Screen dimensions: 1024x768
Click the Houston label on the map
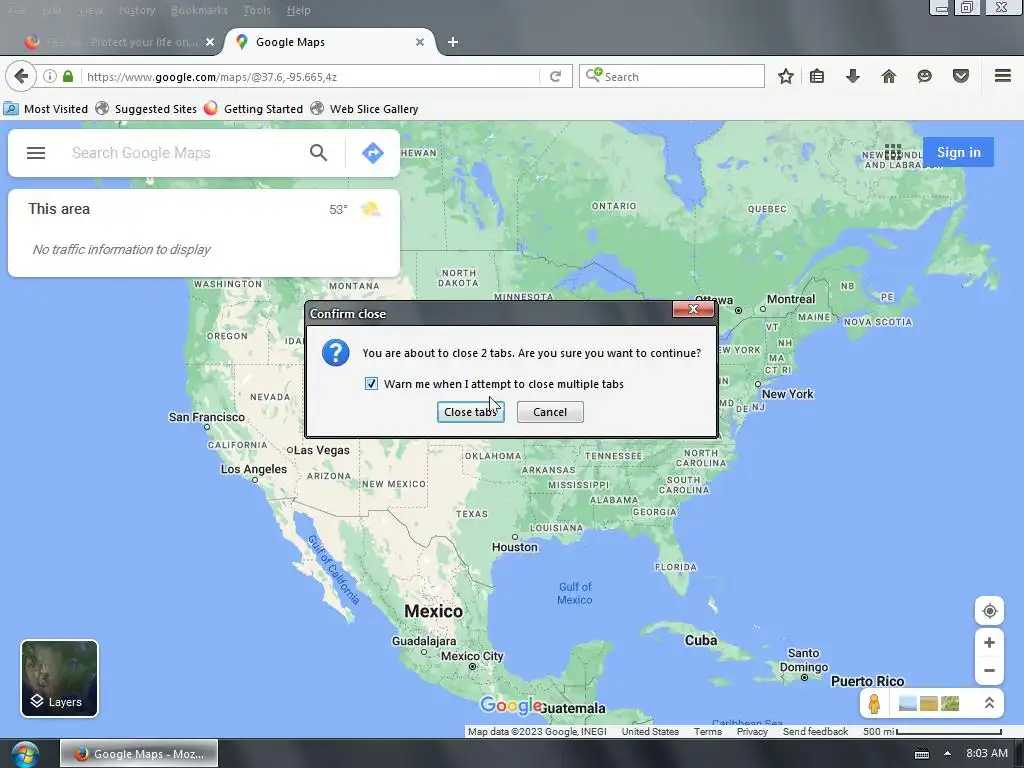click(515, 547)
